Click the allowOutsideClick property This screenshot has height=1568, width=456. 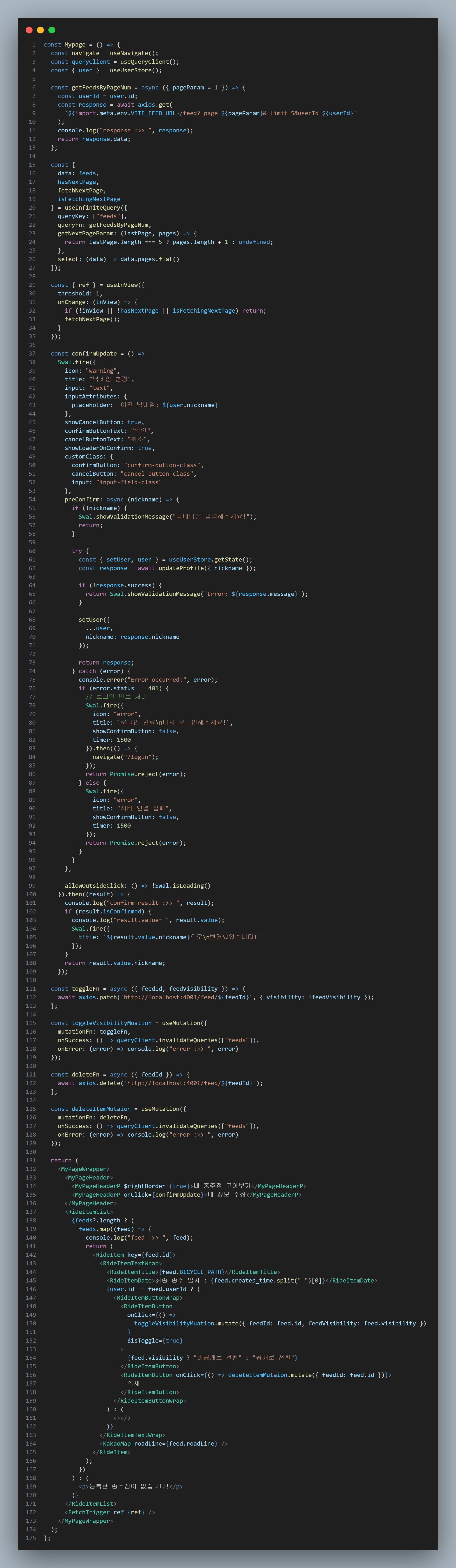coord(95,886)
